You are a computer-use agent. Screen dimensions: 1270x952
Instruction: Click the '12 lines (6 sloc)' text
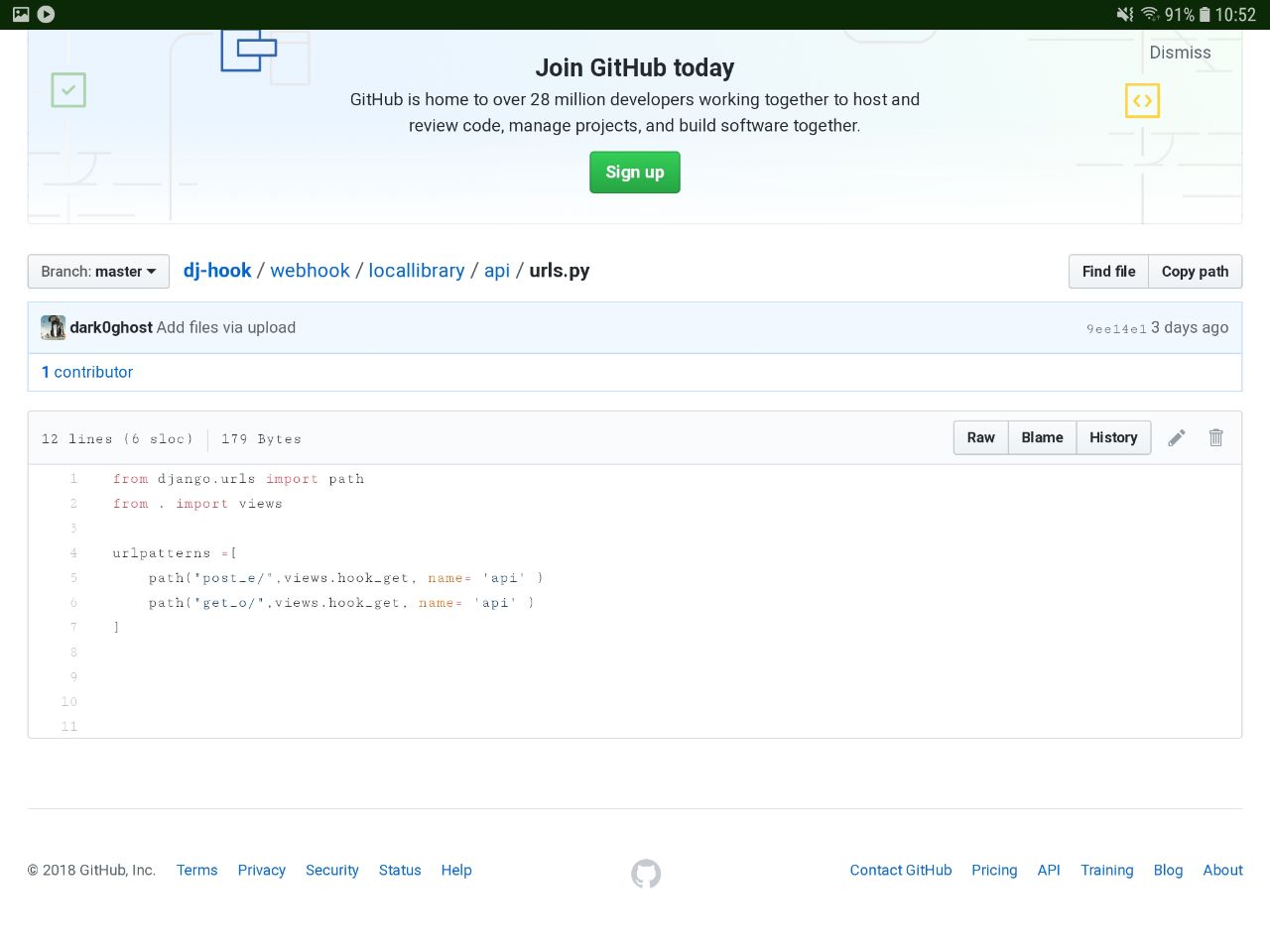coord(117,438)
